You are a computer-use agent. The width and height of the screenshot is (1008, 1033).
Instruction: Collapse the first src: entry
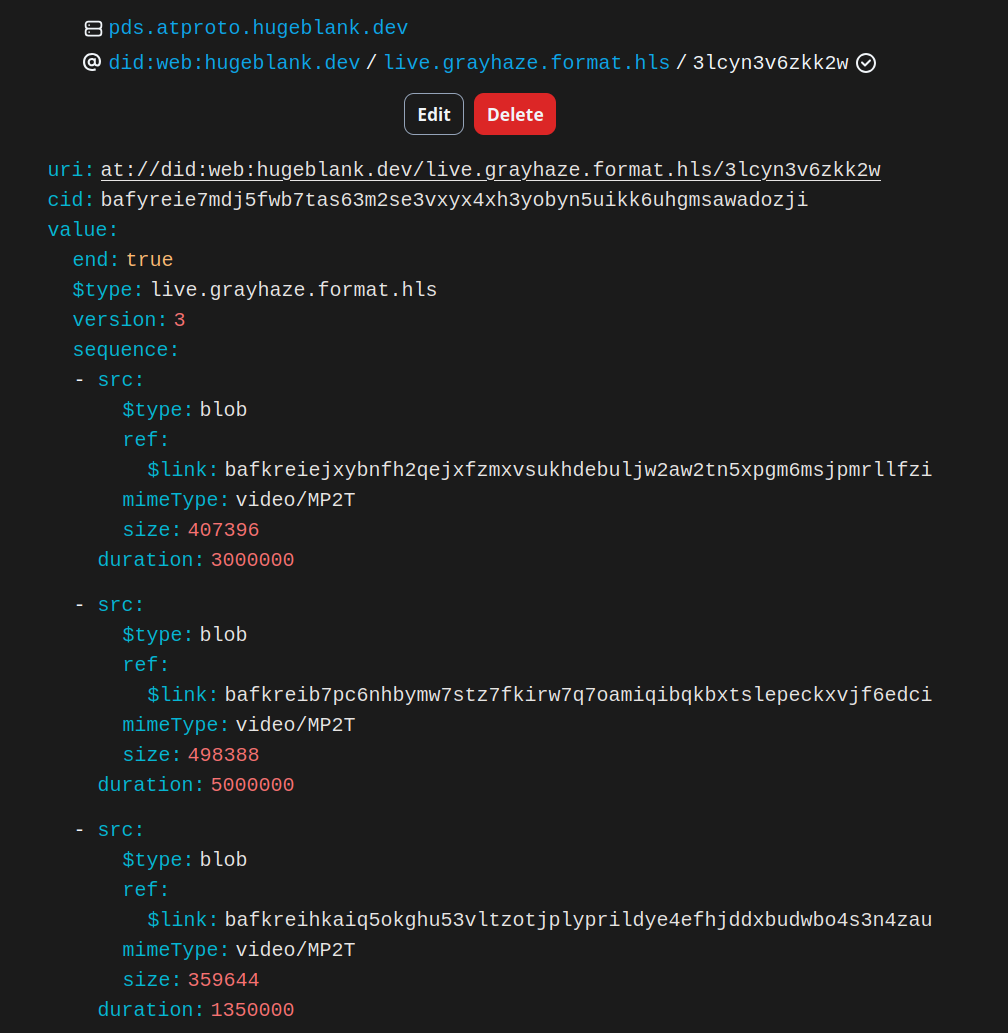coord(121,380)
